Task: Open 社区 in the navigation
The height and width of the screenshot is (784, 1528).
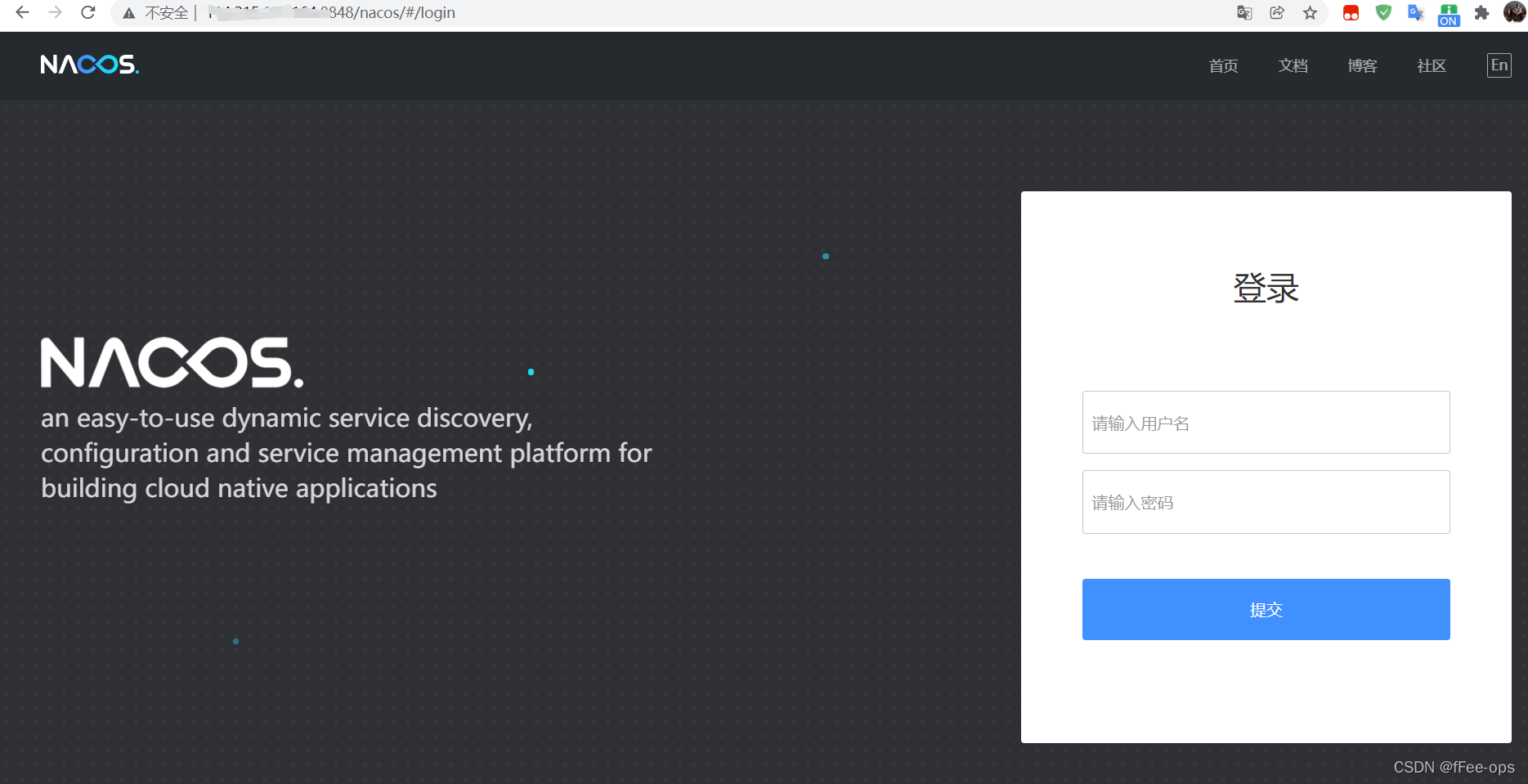Action: [x=1432, y=65]
